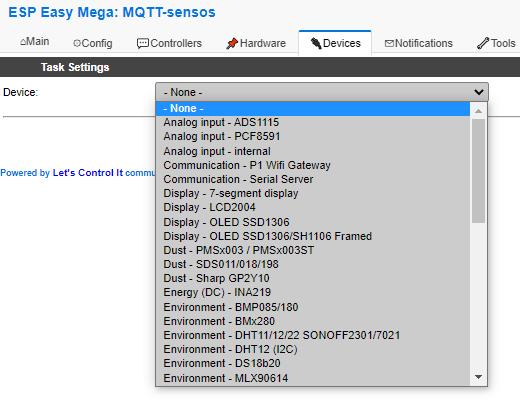Open the Controllers tab
Screen dimensions: 520x414
169,43
